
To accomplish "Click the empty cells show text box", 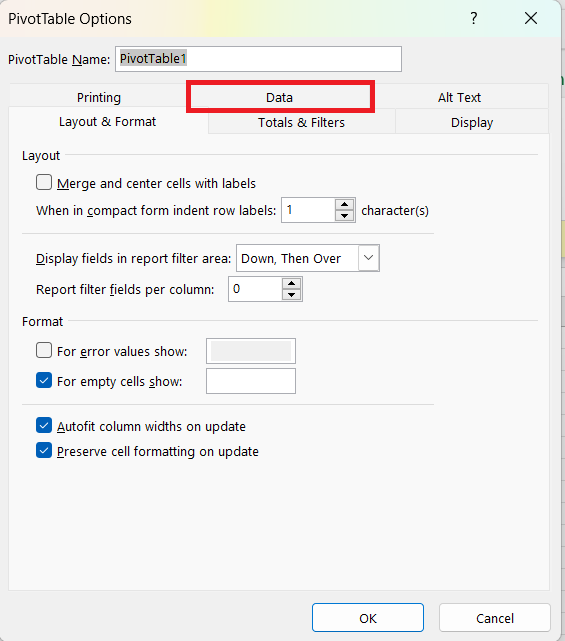I will point(251,381).
